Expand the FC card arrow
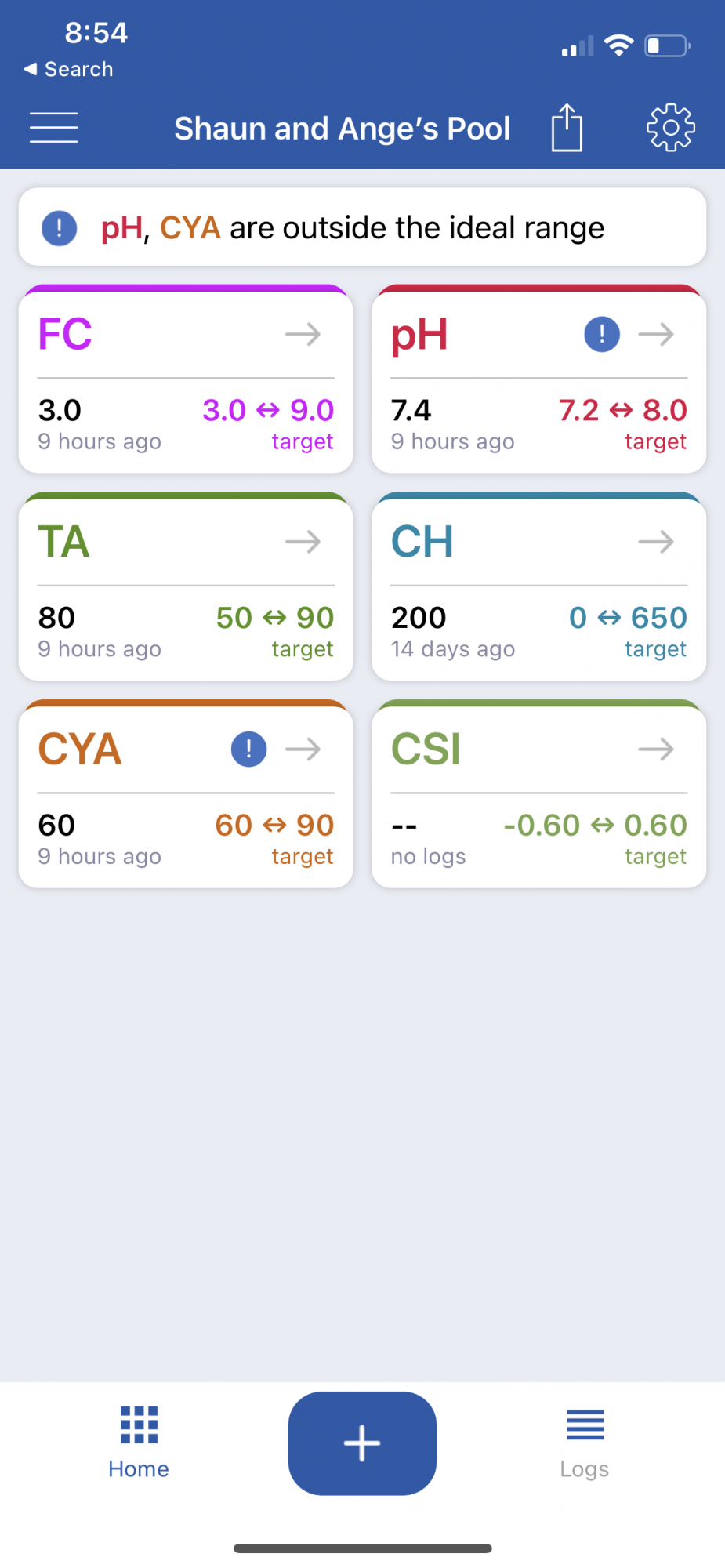 point(303,335)
